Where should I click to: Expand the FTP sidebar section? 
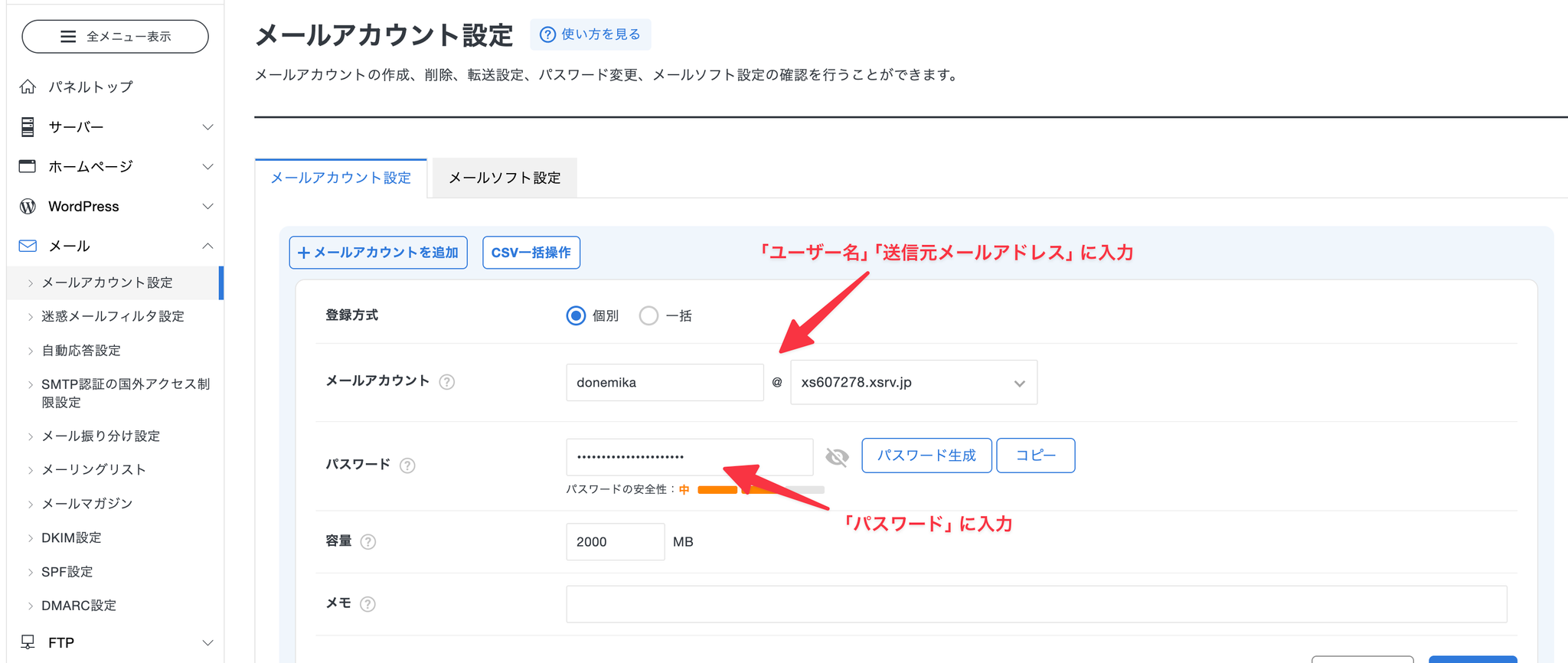207,642
